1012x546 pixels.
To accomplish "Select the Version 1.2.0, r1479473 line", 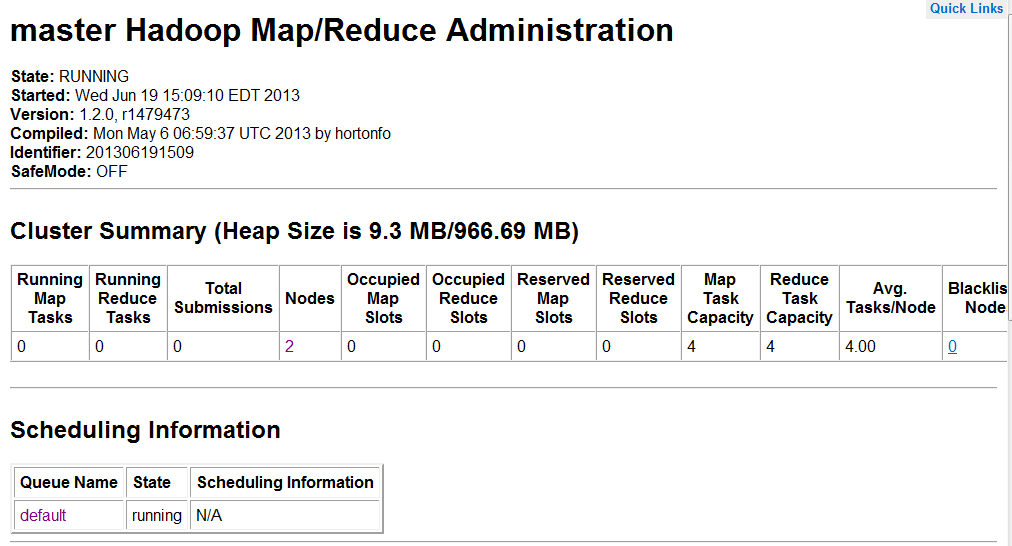I will point(100,114).
